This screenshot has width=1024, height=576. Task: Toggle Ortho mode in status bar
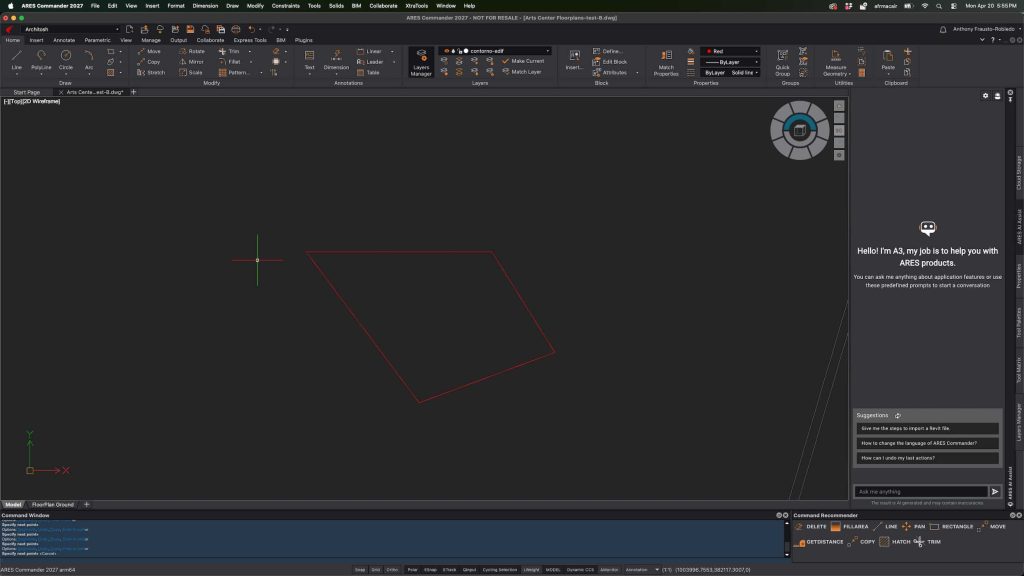coord(392,569)
